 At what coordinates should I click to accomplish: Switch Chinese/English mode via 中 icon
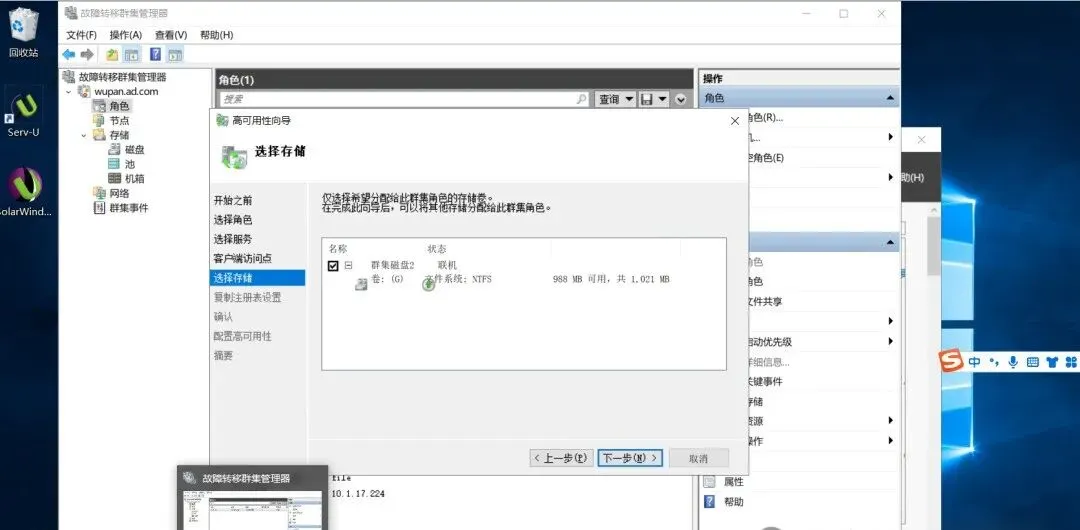click(974, 362)
